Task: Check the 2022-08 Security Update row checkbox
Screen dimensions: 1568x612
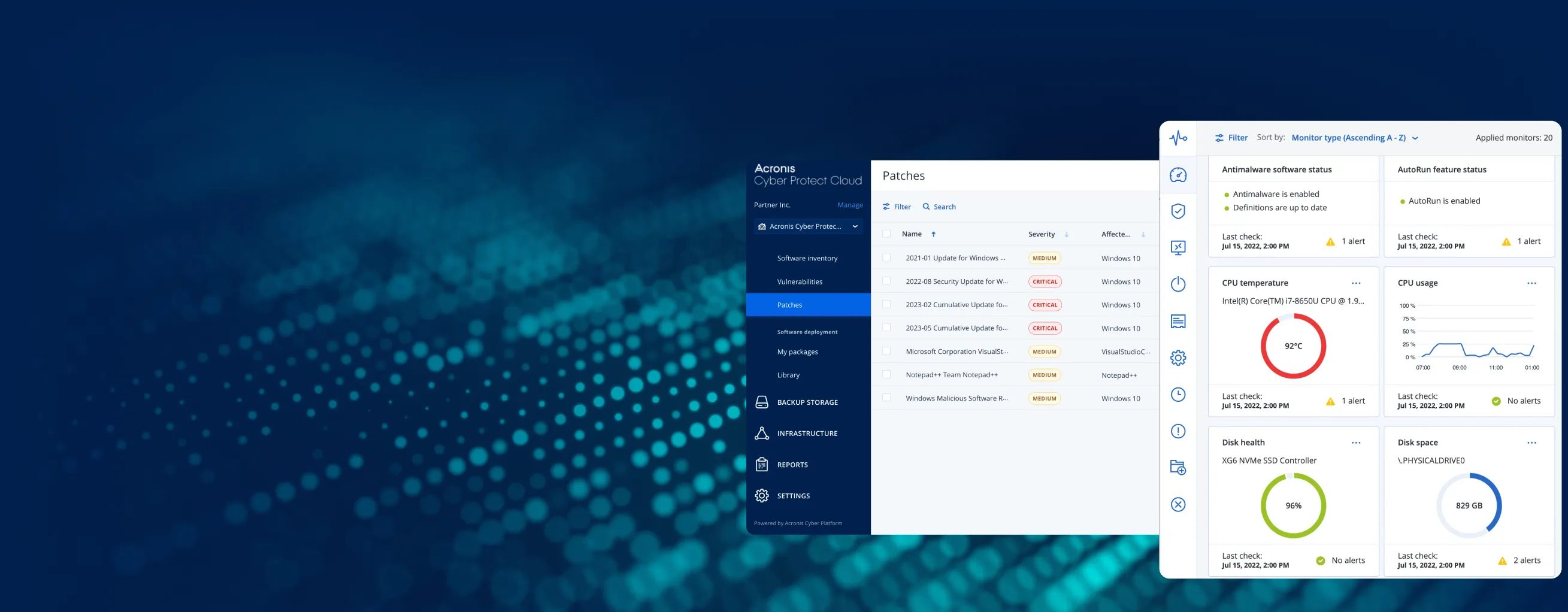Action: coord(886,281)
